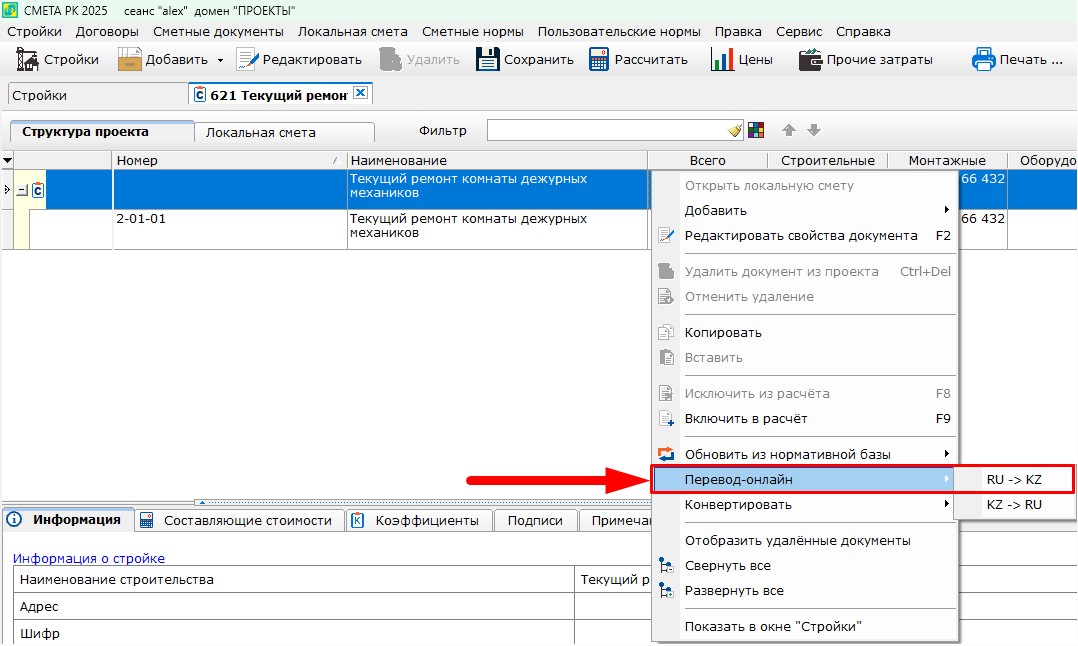Open the color grid icon beside filter
The height and width of the screenshot is (646, 1078).
coord(756,131)
